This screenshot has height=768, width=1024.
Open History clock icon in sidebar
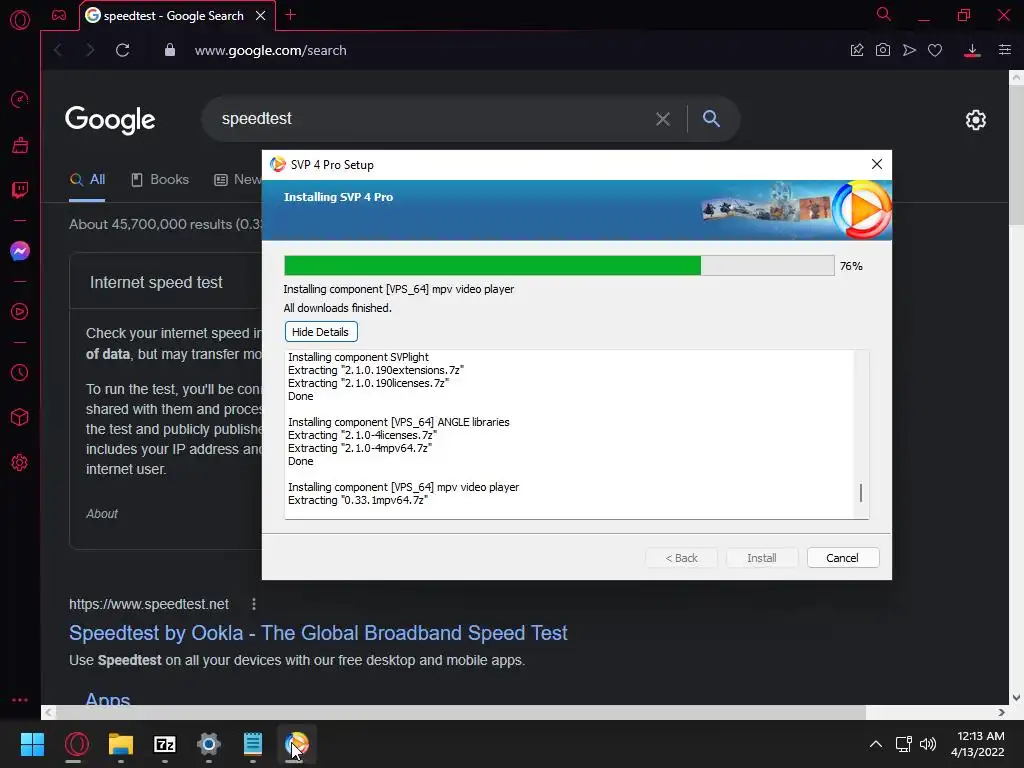pos(20,372)
